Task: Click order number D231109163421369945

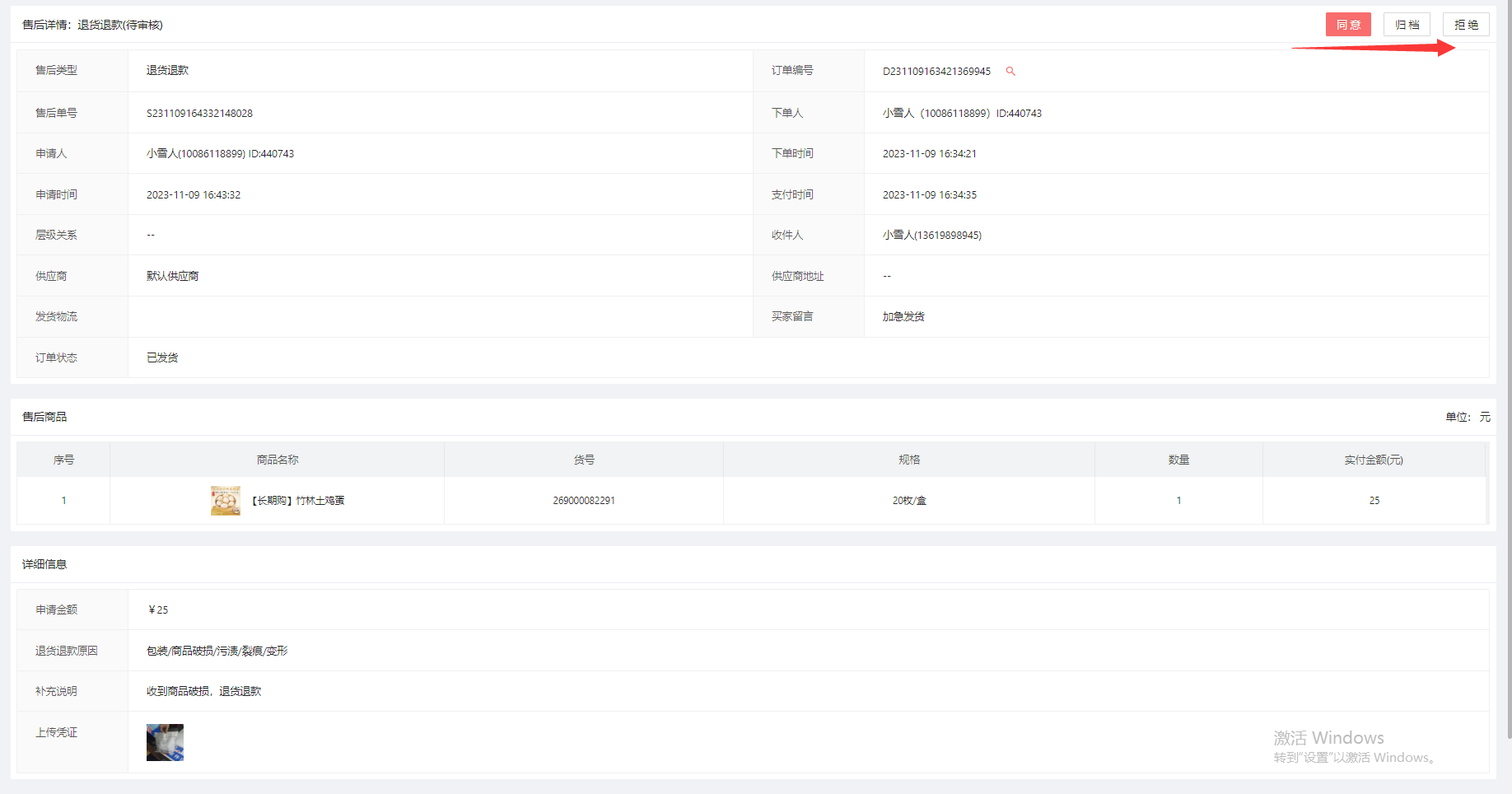Action: tap(936, 72)
